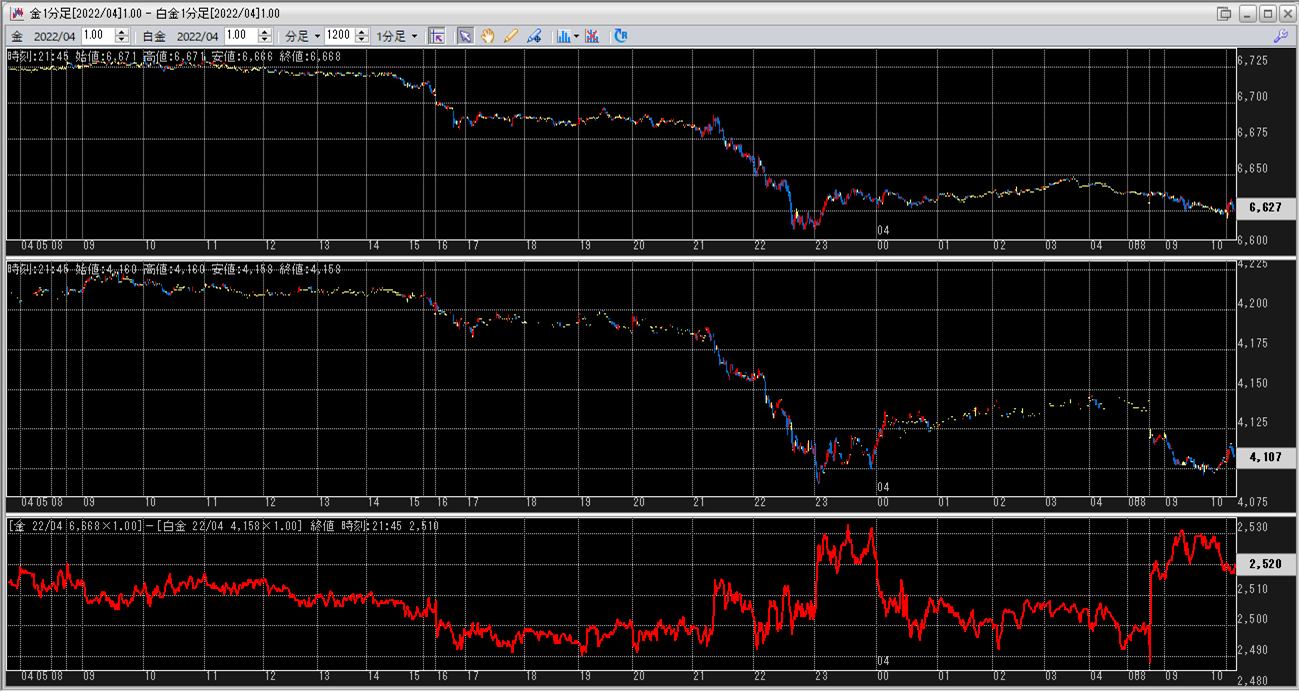This screenshot has width=1299, height=692.
Task: Expand the indicator chart dropdown arrow
Action: tap(577, 36)
